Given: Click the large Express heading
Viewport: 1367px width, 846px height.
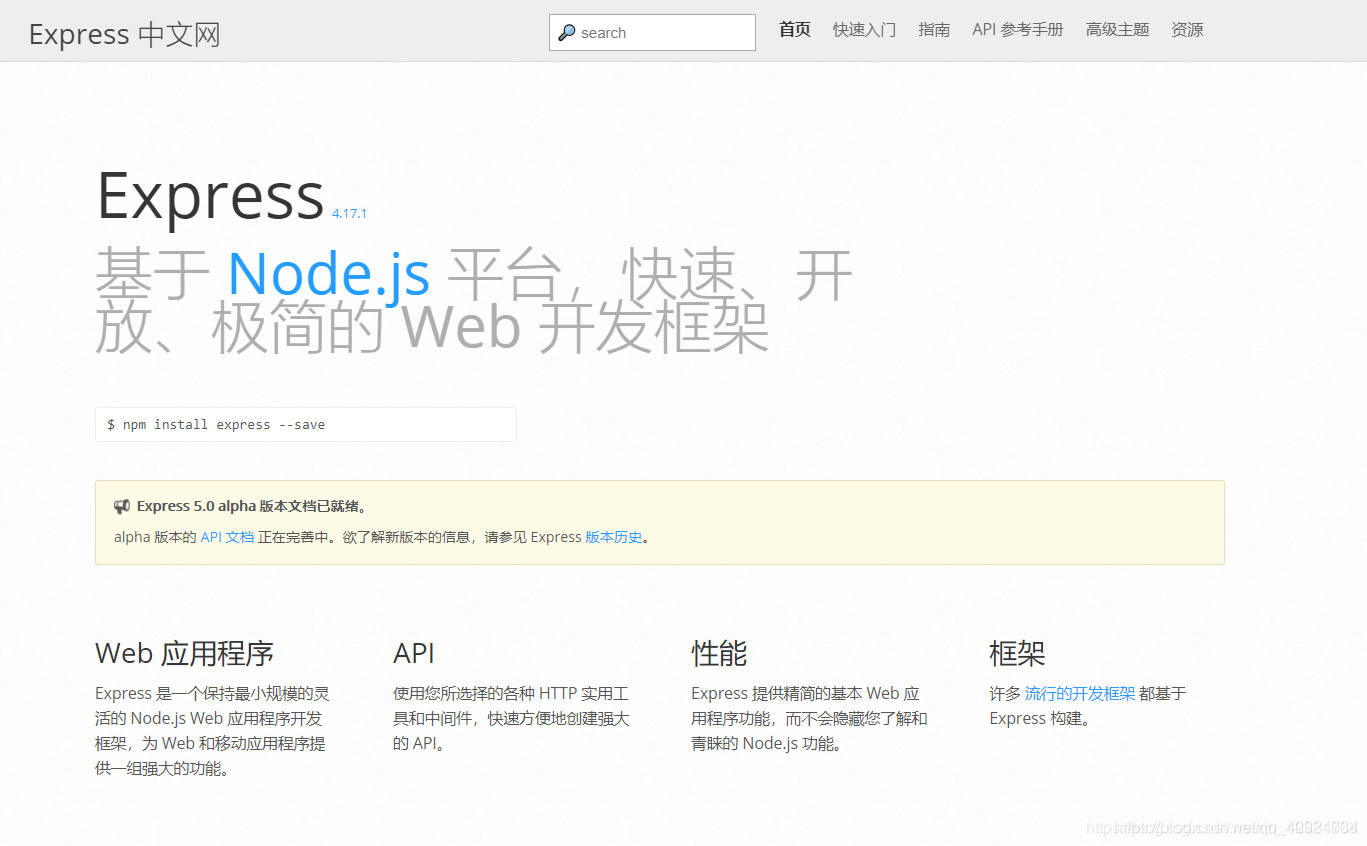Looking at the screenshot, I should coord(210,195).
